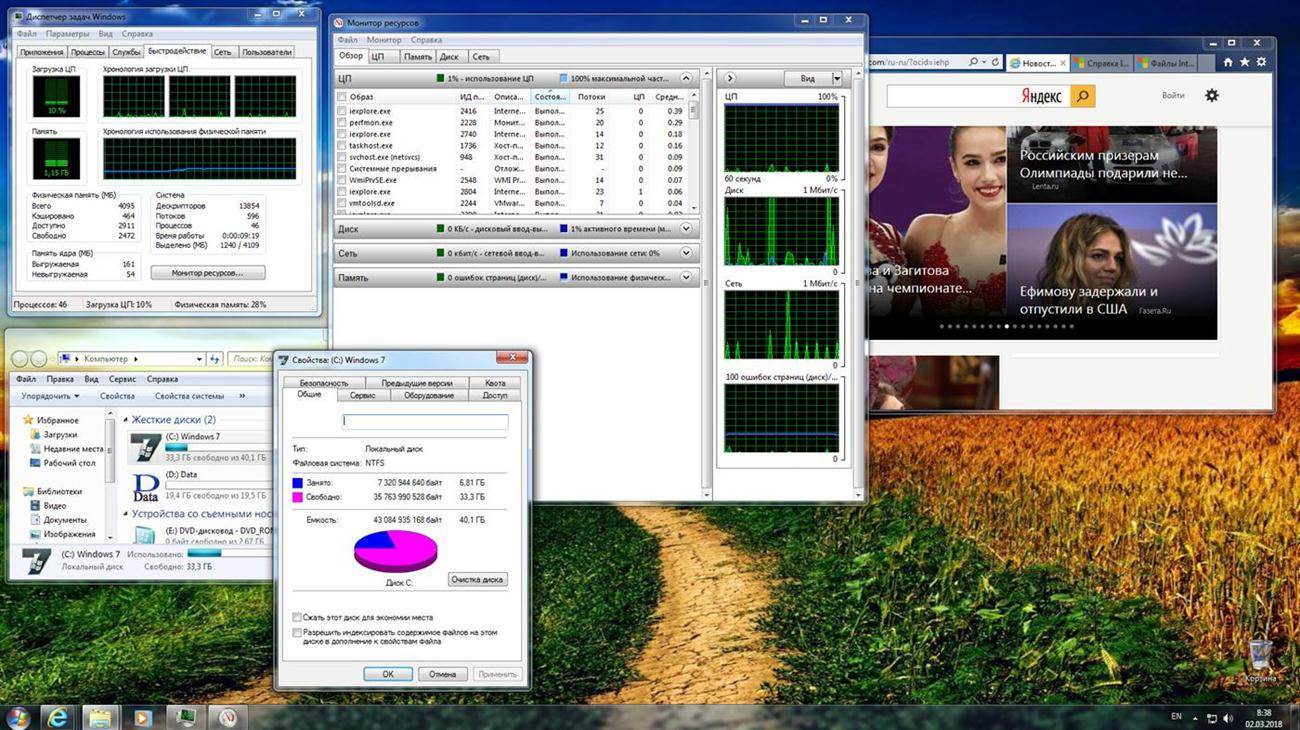The width and height of the screenshot is (1300, 730).
Task: Click the browser Home icon
Action: (x=1228, y=62)
